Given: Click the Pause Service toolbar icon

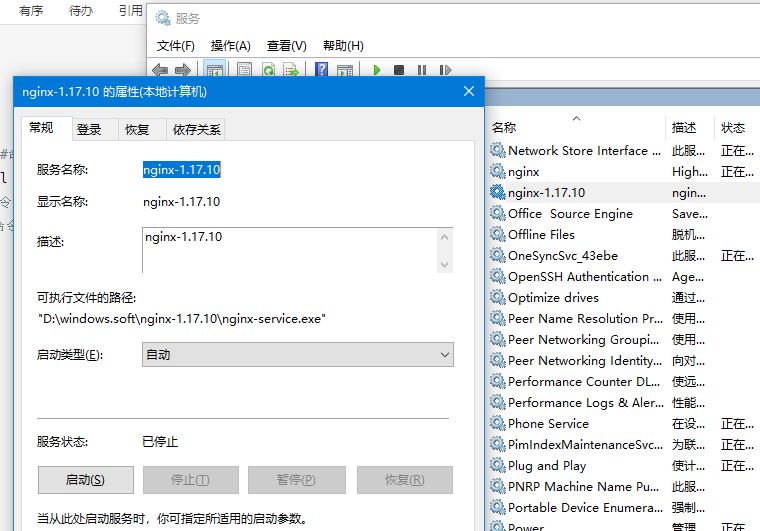Looking at the screenshot, I should (x=422, y=70).
